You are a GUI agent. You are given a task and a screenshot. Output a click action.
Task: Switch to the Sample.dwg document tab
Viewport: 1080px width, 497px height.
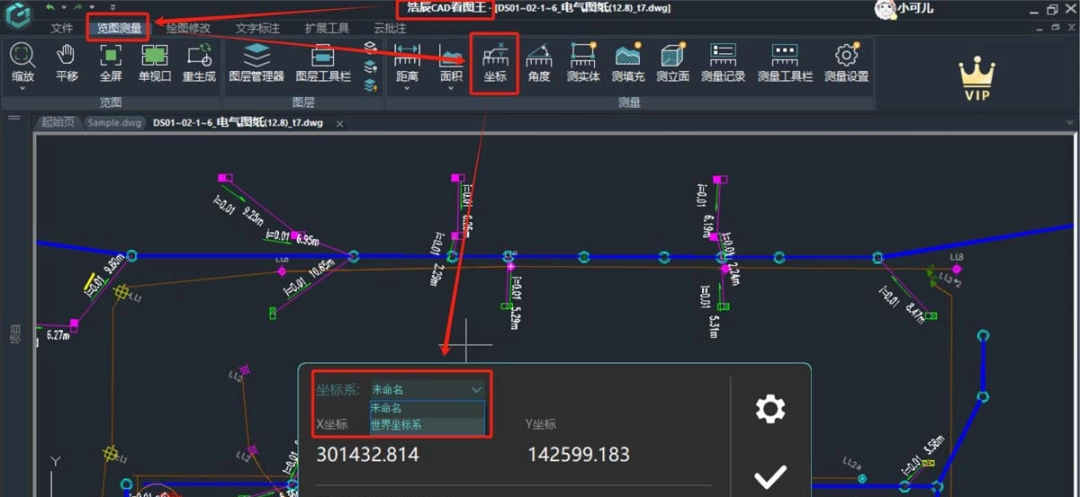114,123
